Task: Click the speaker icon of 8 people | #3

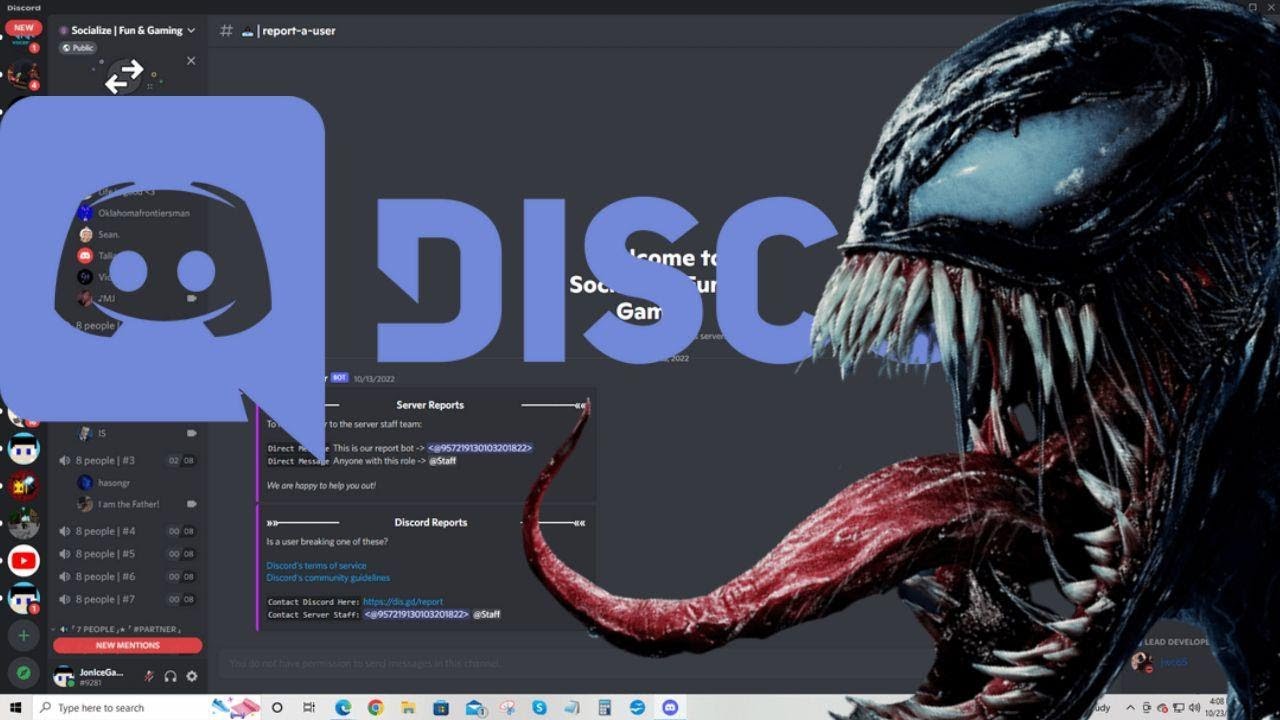Action: point(64,461)
